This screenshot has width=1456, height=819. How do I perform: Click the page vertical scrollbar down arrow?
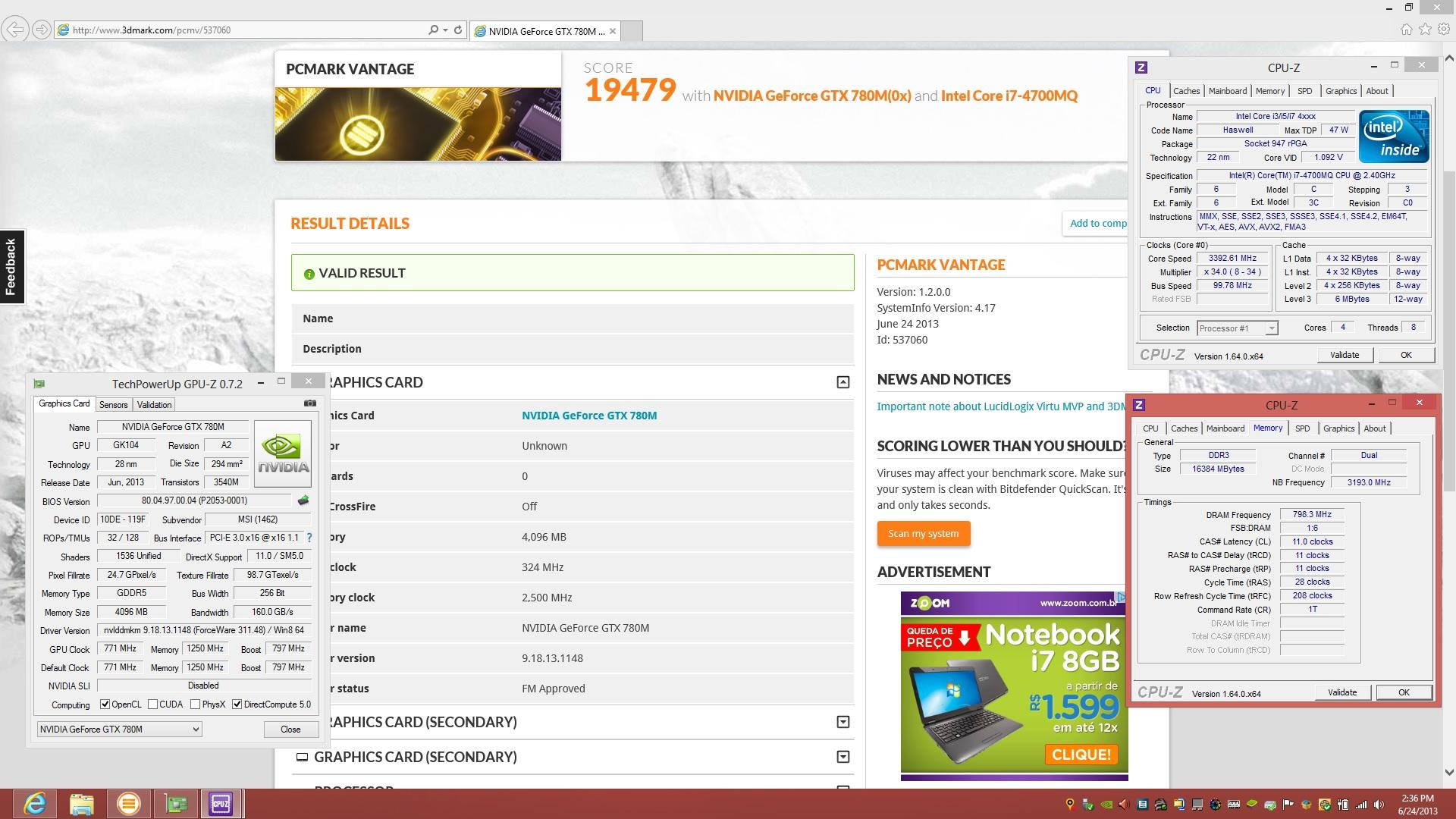[x=1449, y=773]
